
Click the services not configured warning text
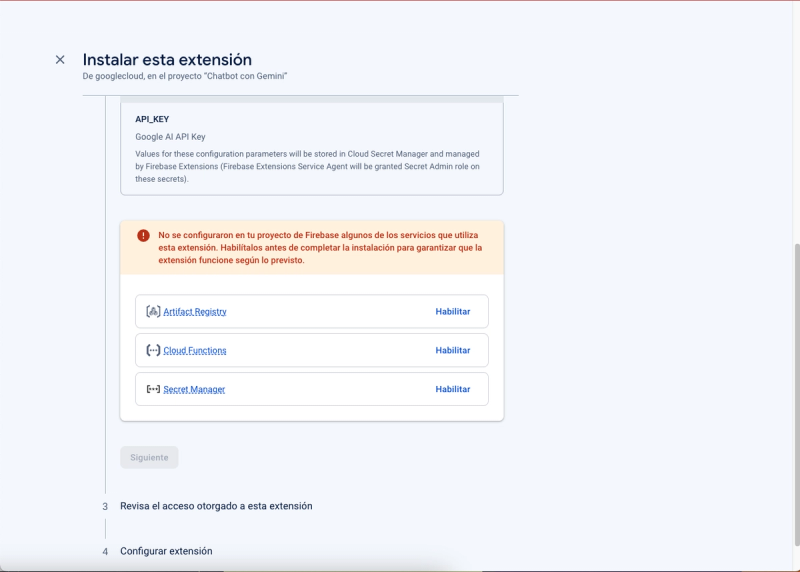tap(320, 247)
